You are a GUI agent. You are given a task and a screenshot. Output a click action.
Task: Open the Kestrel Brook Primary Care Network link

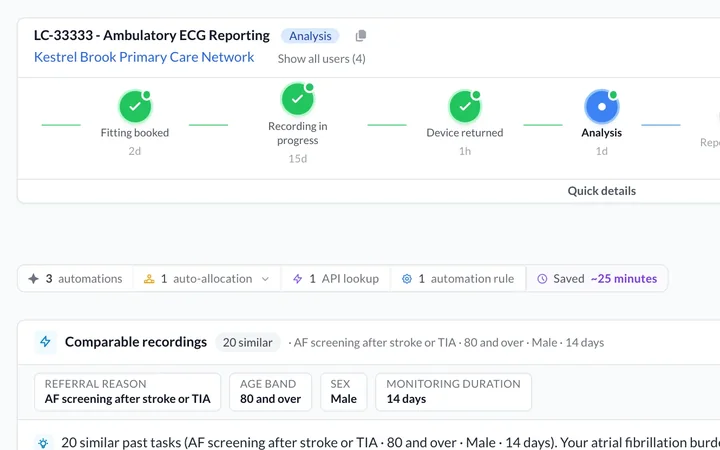(144, 57)
